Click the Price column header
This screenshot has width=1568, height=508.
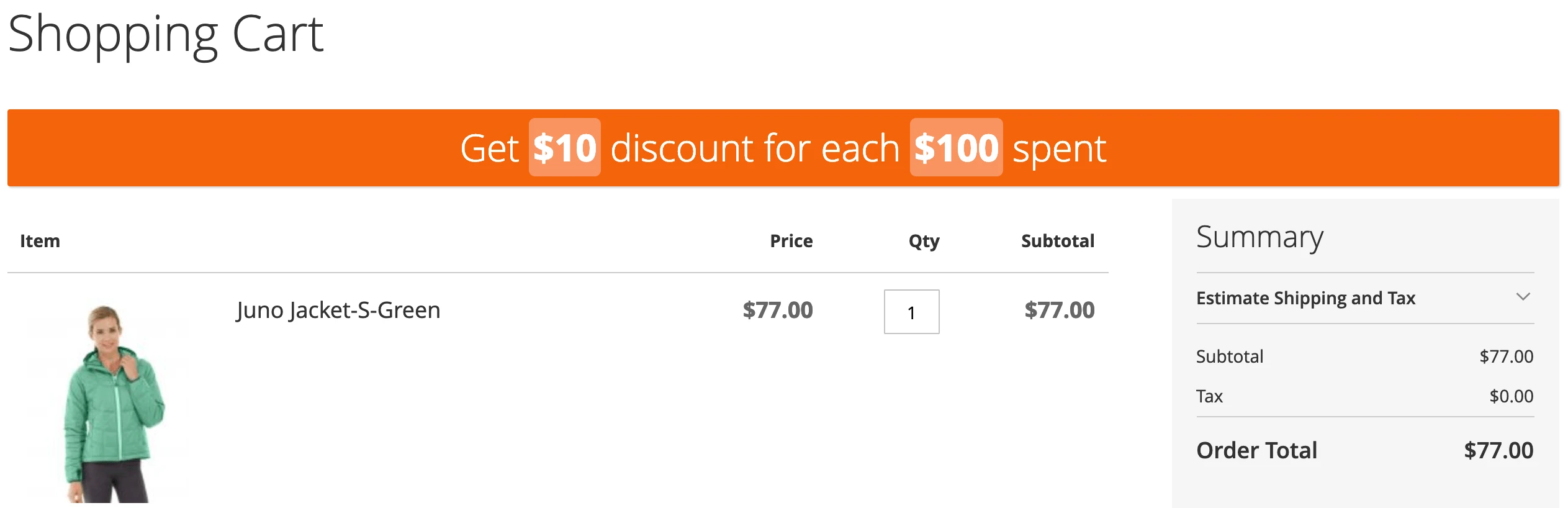coord(791,241)
